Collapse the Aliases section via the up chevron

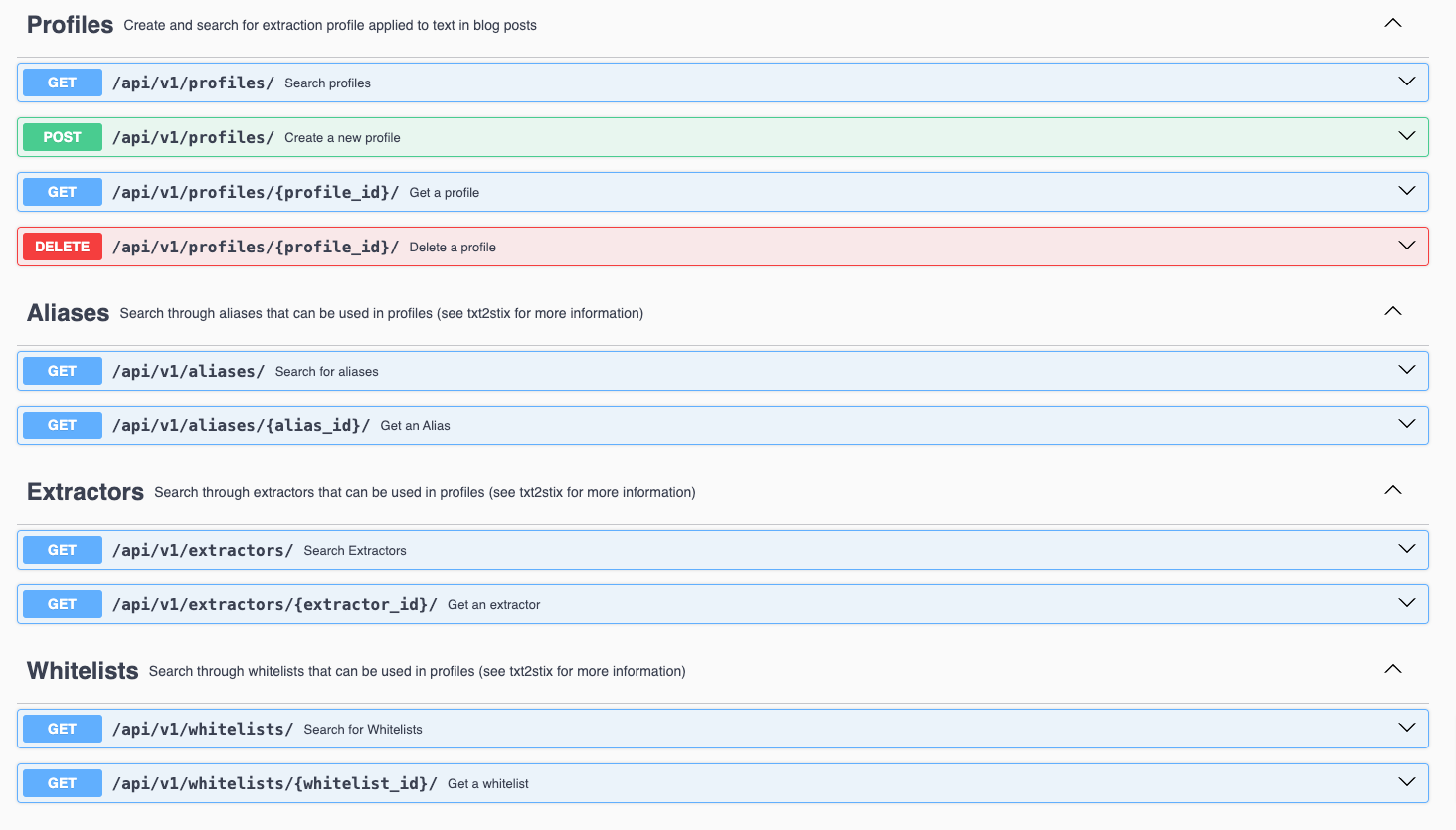tap(1392, 310)
